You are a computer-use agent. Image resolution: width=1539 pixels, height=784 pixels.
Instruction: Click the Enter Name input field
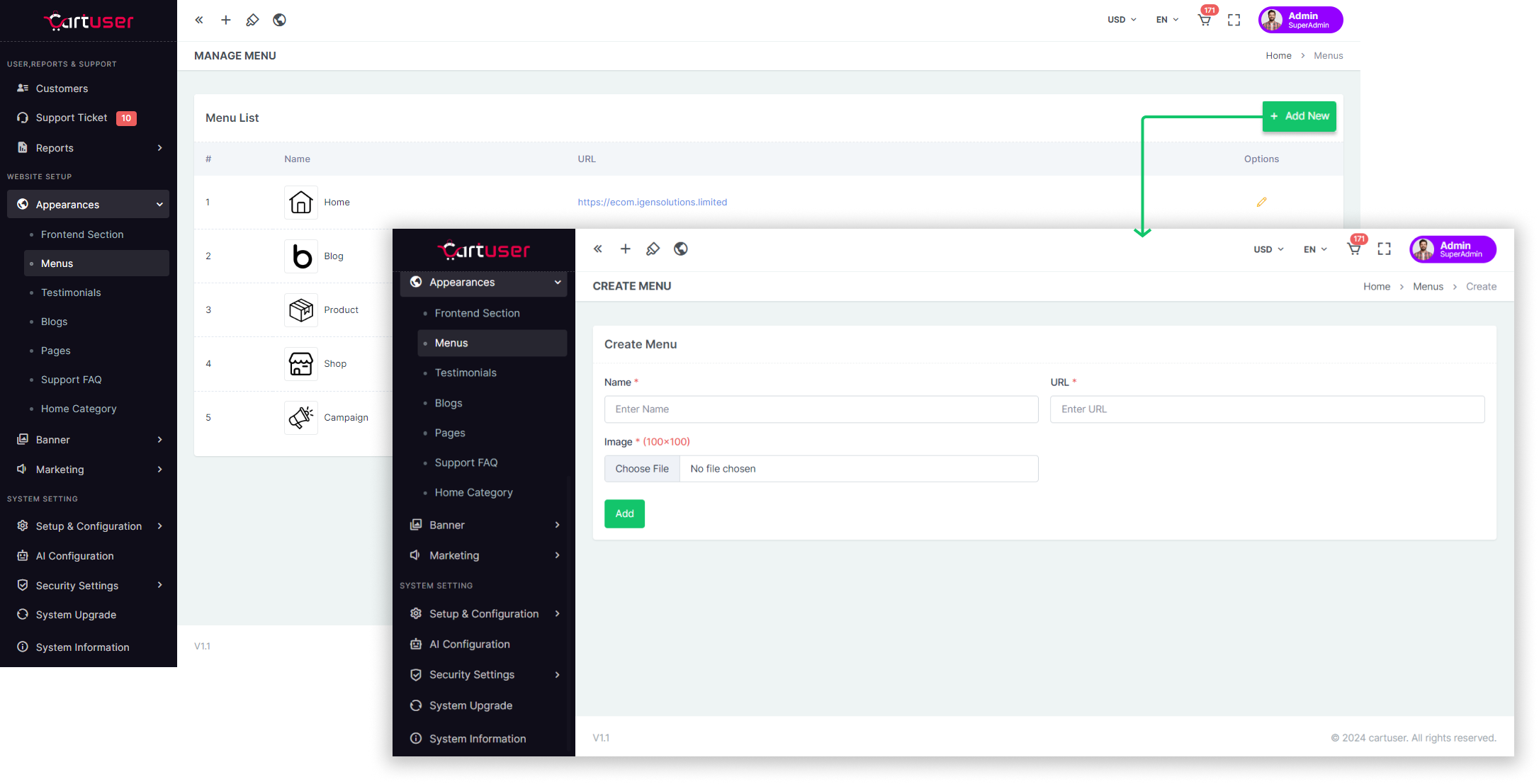[x=821, y=409]
